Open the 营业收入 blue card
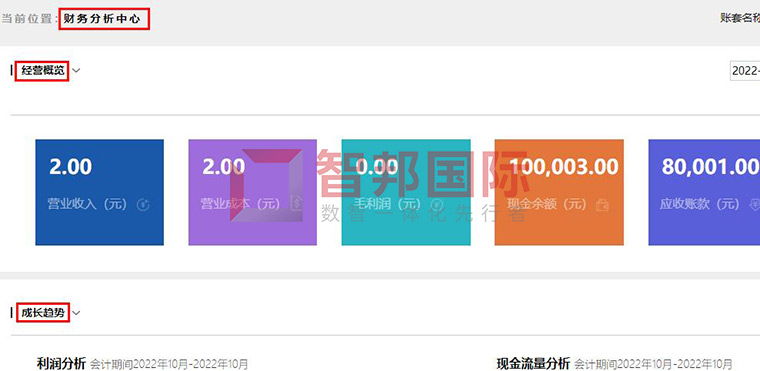The height and width of the screenshot is (371, 760). (99, 192)
